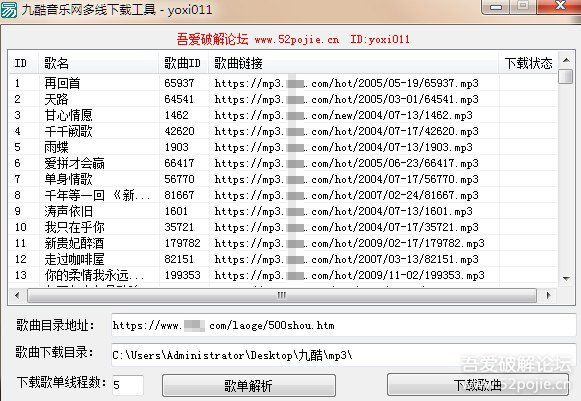The width and height of the screenshot is (581, 401).
Task: Select the song row 单身情歌
Action: pos(283,179)
